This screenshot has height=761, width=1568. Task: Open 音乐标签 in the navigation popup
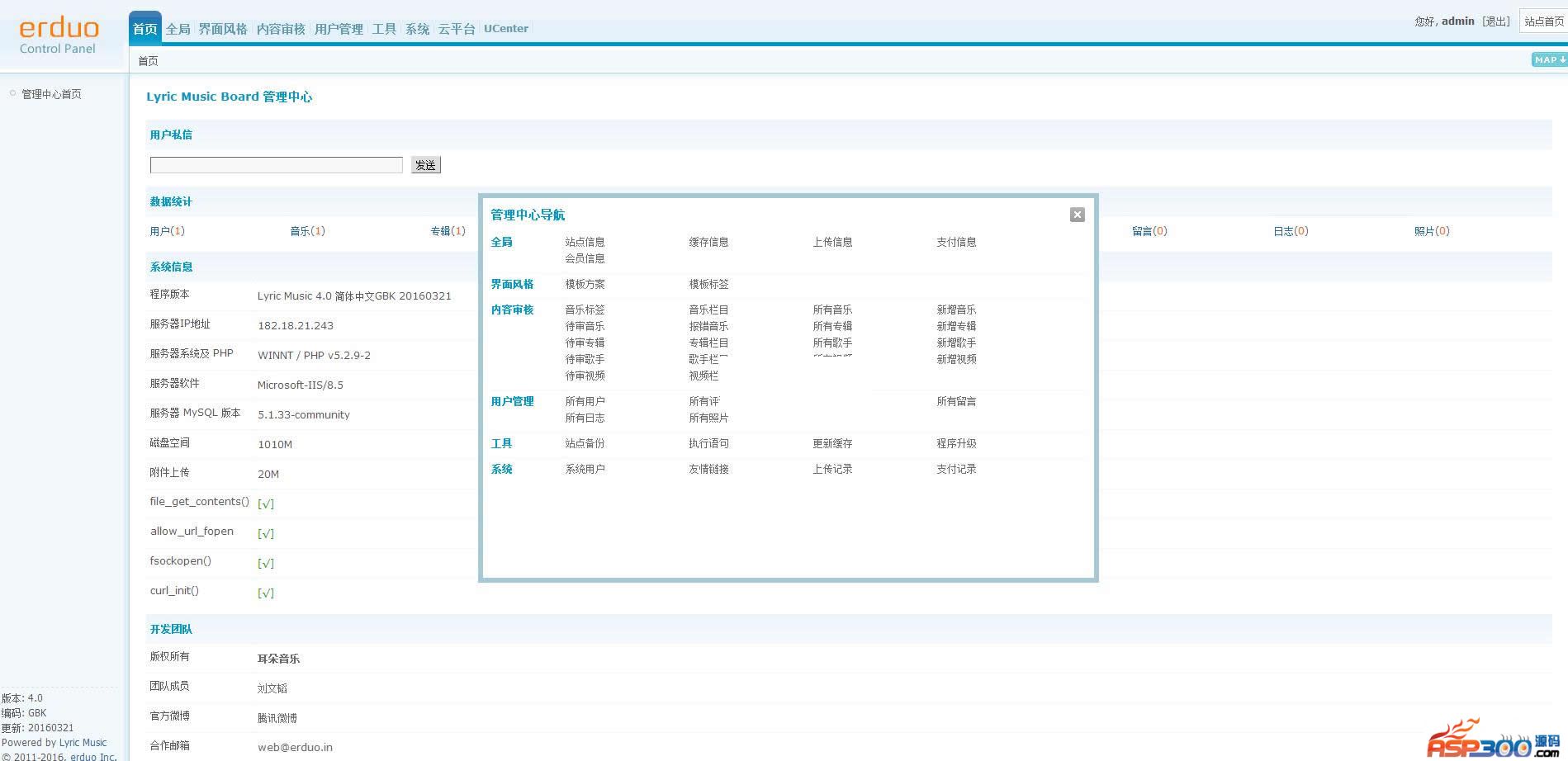(x=585, y=310)
